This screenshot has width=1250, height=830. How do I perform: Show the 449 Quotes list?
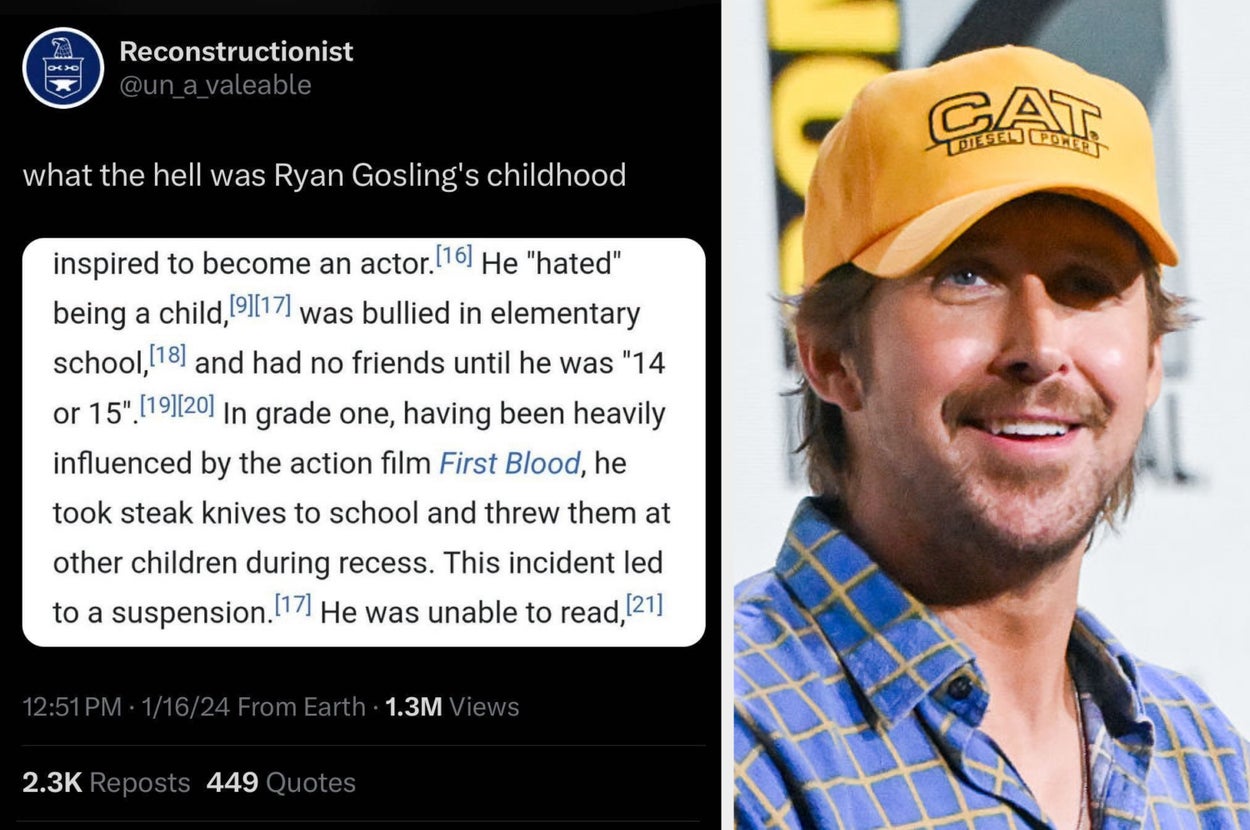coord(281,782)
